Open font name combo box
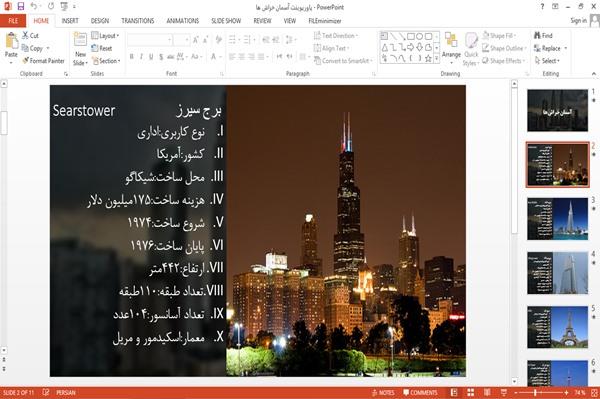600x399 pixels. pos(150,39)
